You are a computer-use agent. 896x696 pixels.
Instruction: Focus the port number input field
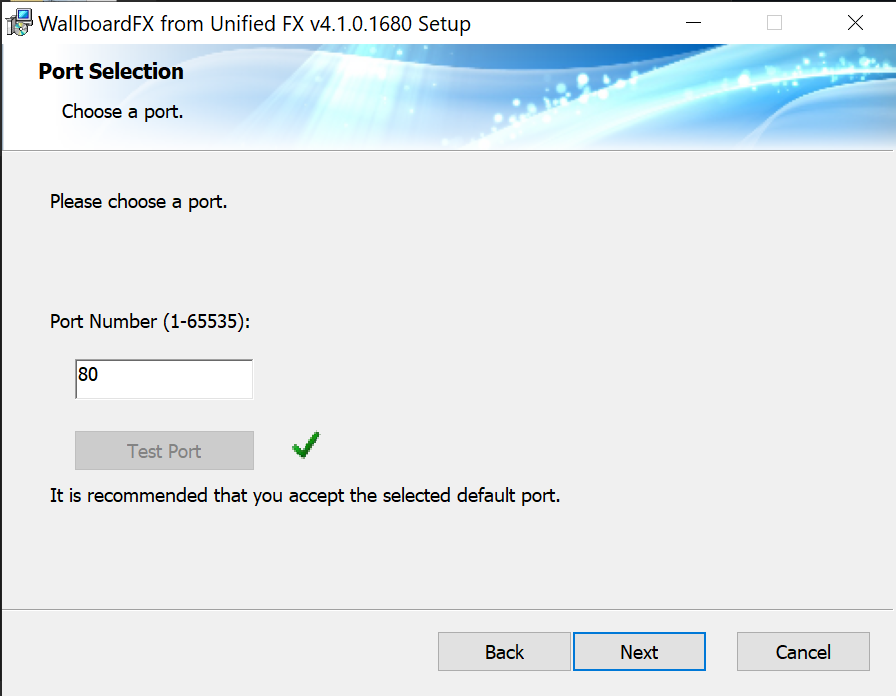point(164,379)
